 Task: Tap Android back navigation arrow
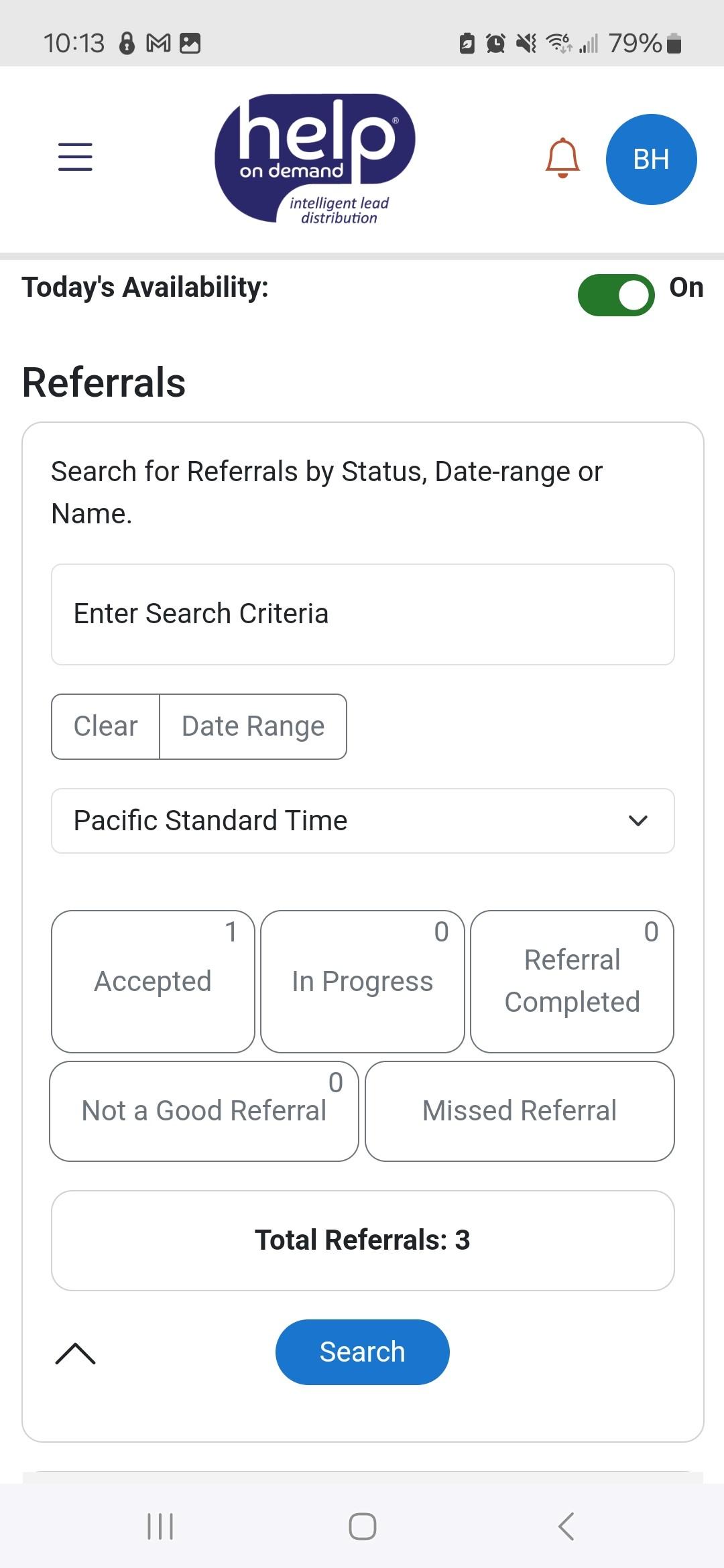566,1526
